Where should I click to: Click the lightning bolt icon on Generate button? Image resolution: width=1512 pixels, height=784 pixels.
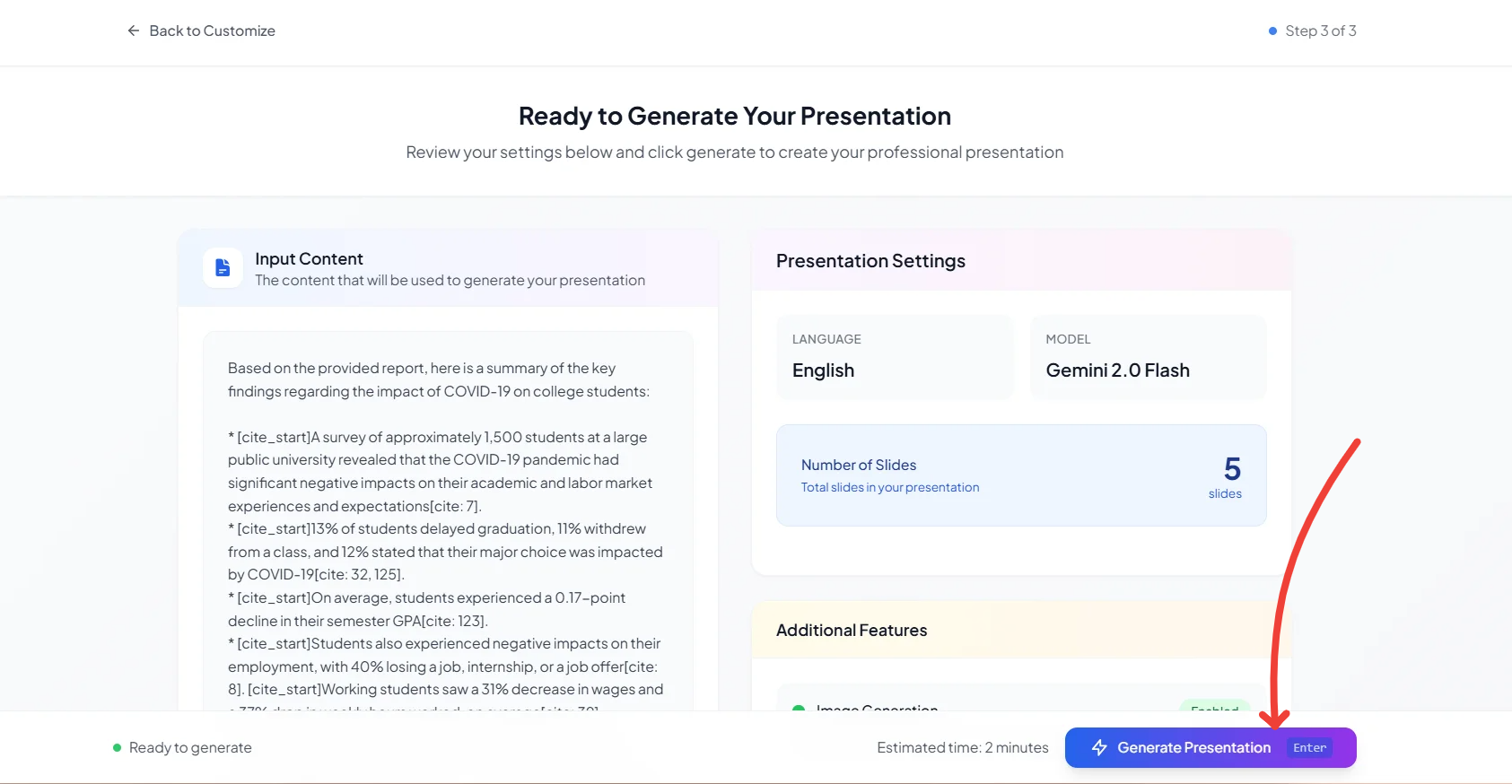pos(1099,747)
